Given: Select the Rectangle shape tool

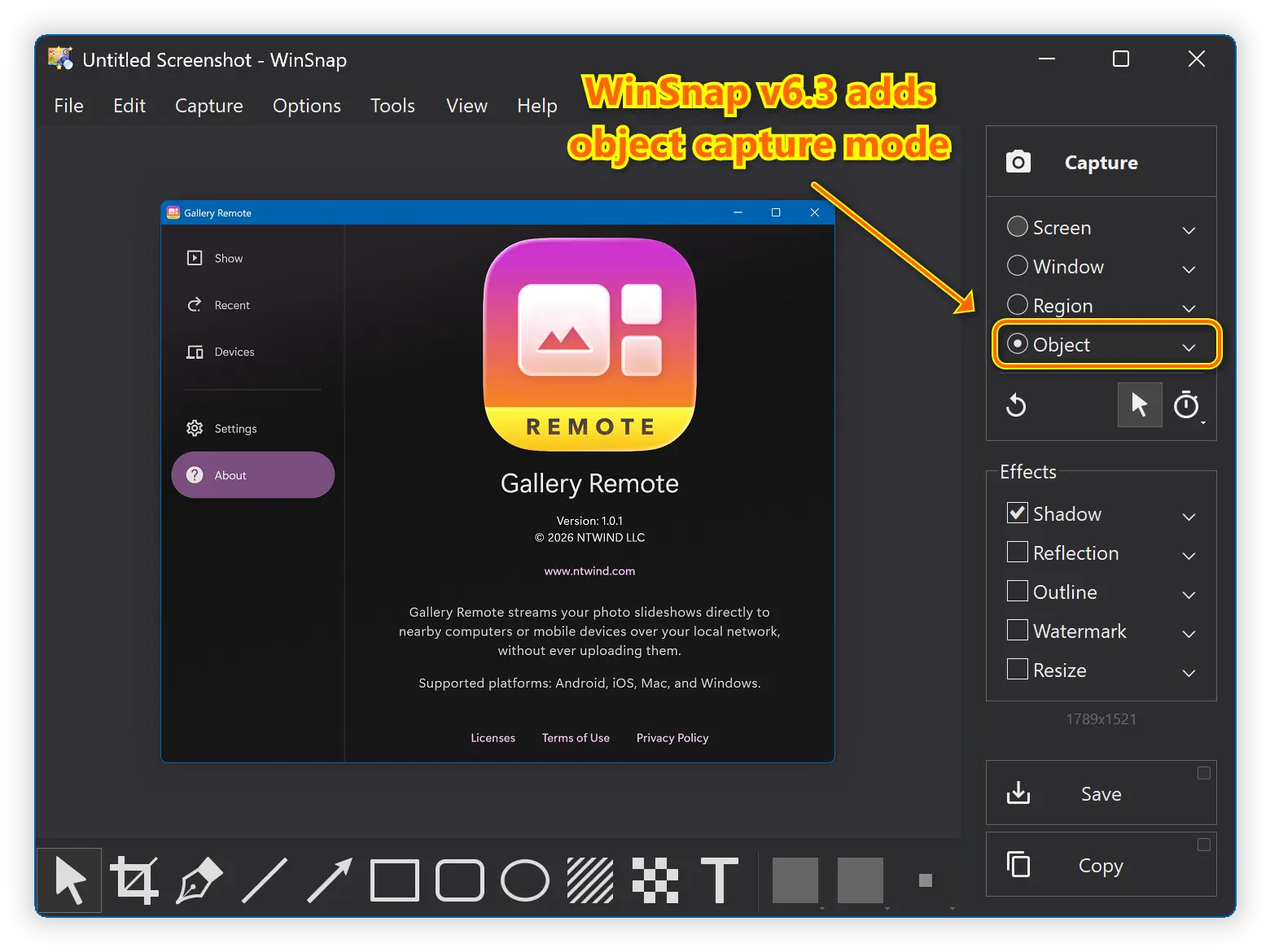Looking at the screenshot, I should click(395, 880).
